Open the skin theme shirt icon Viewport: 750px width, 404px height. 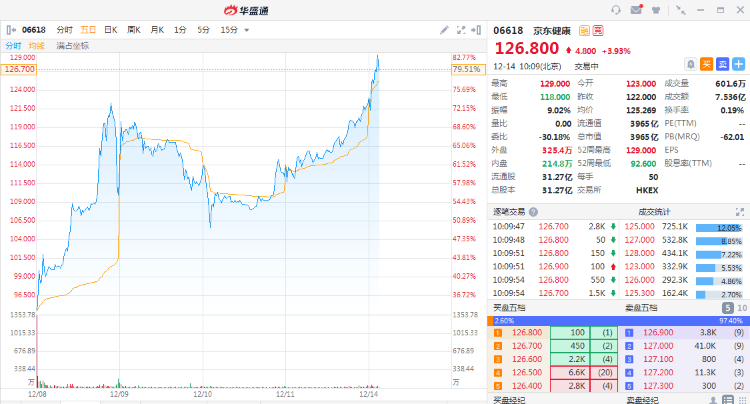pyautogui.click(x=656, y=10)
